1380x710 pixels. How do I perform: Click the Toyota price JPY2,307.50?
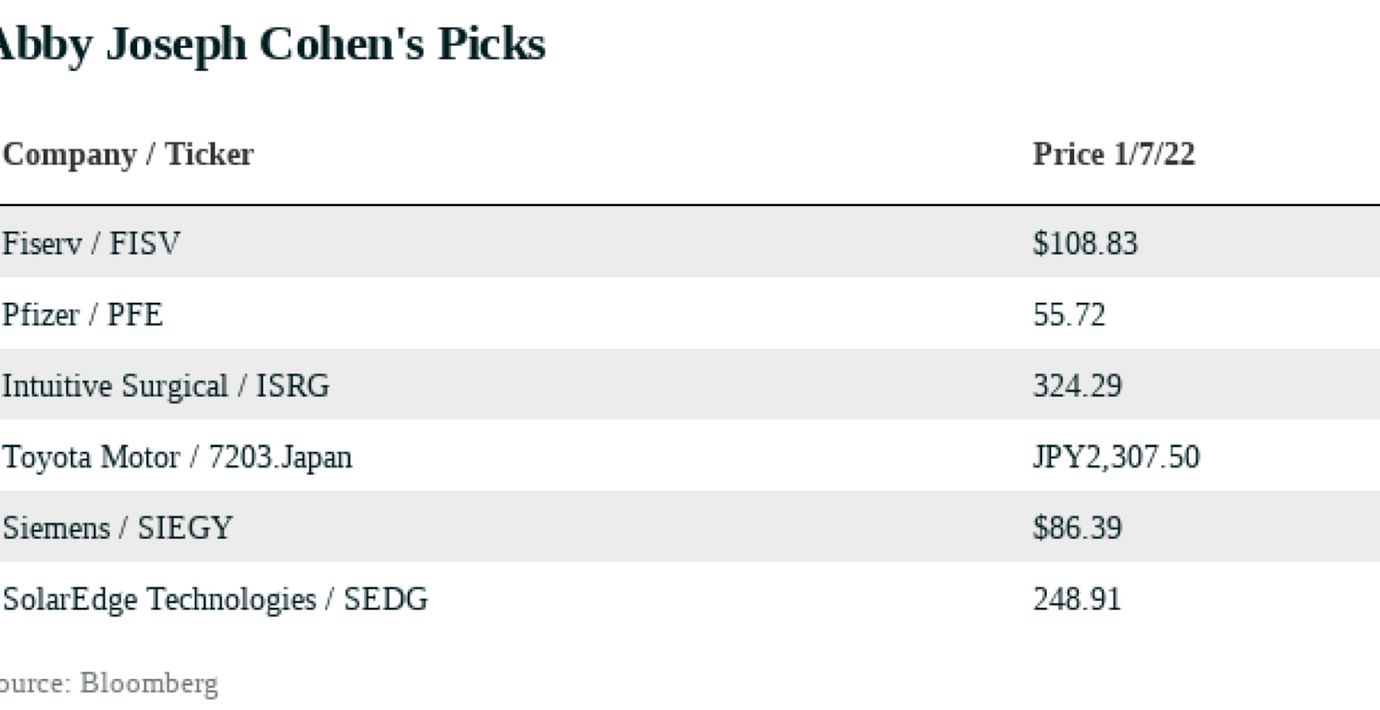(1116, 457)
